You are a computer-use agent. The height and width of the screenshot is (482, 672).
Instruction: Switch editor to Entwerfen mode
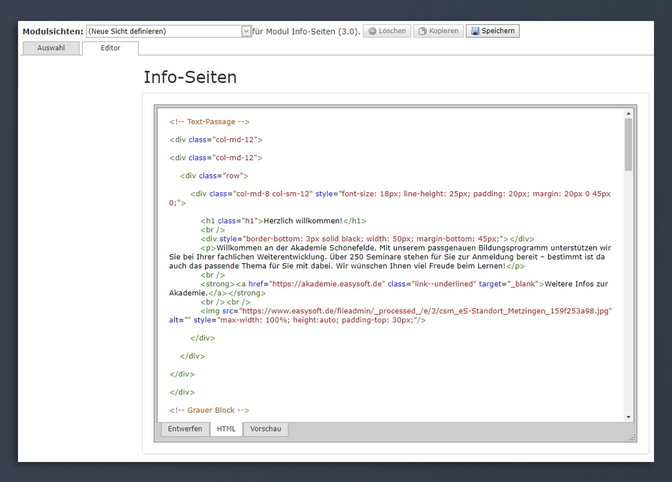185,429
